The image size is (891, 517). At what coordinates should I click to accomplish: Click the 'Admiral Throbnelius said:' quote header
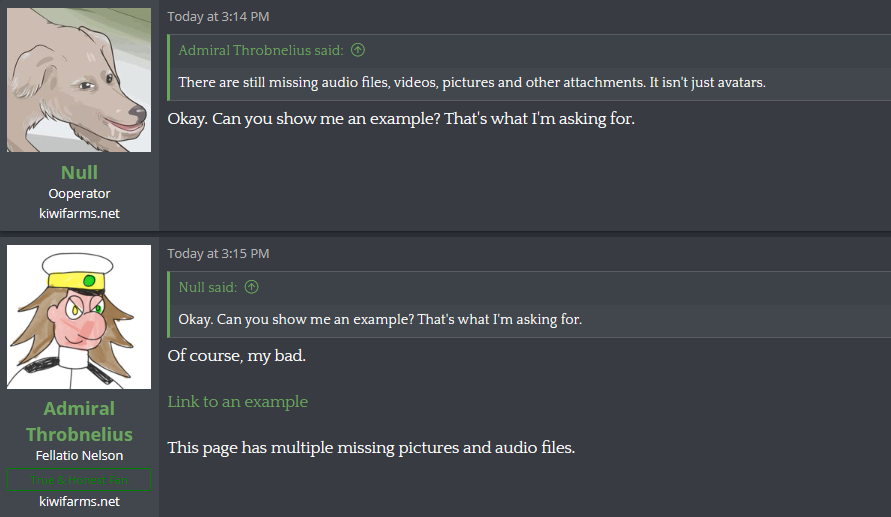pos(261,50)
